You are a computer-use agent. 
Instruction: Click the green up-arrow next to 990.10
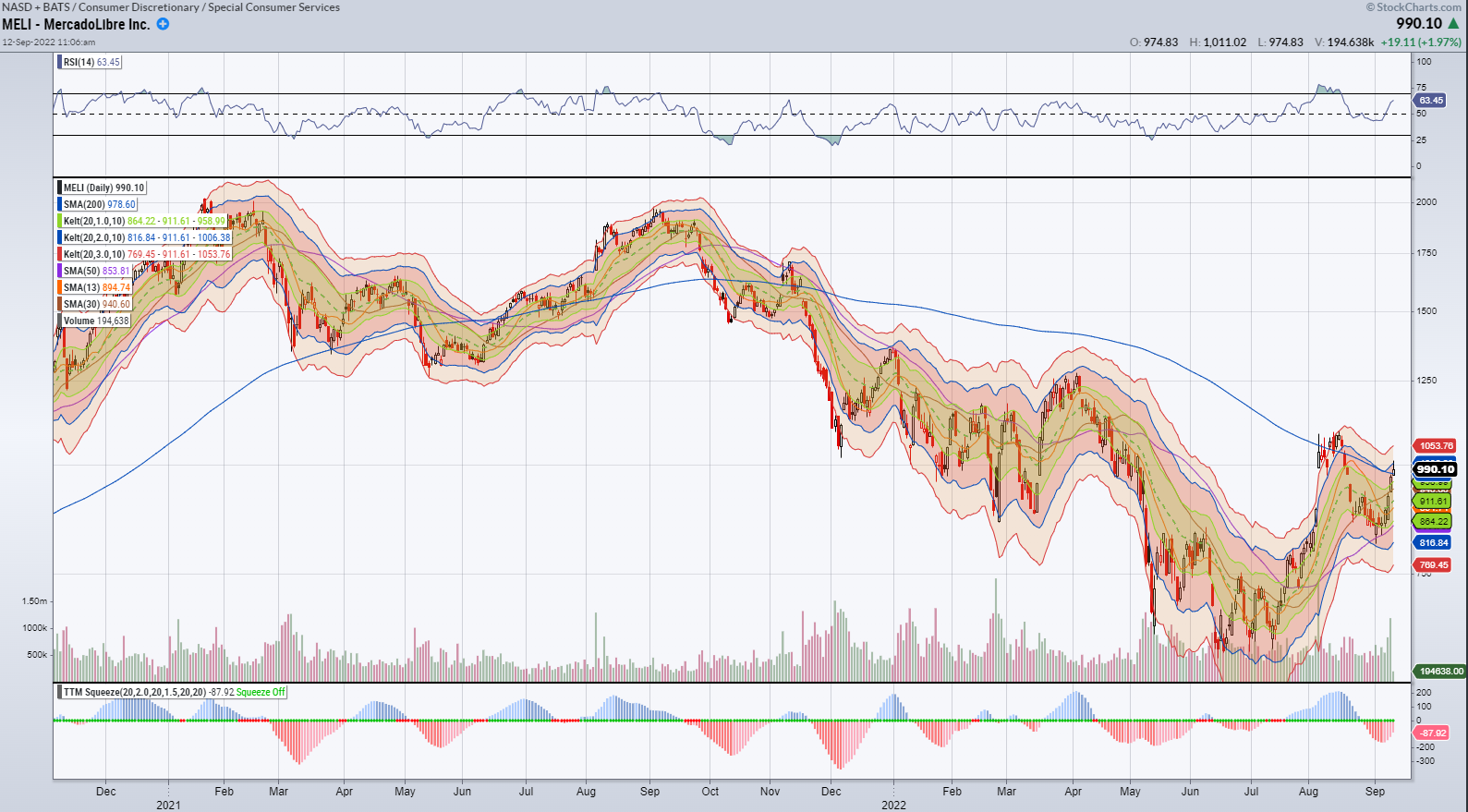1454,23
